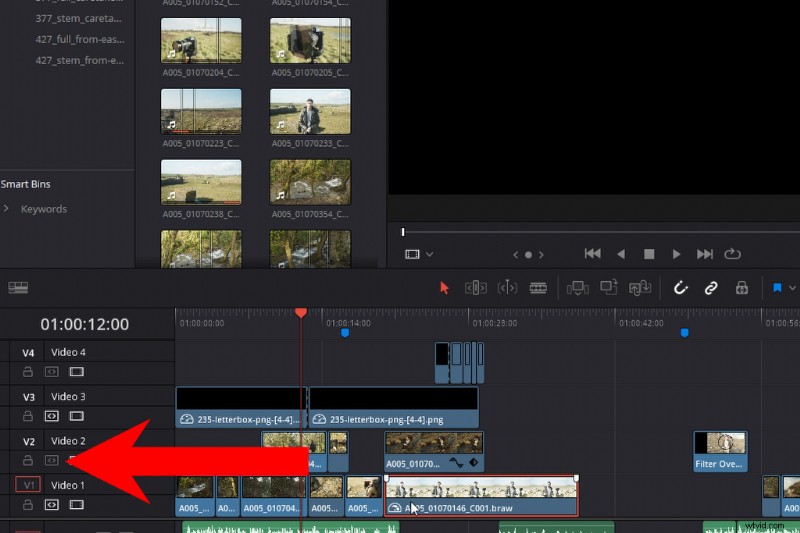
Task: Click the Overwrite Clip icon
Action: coord(608,288)
